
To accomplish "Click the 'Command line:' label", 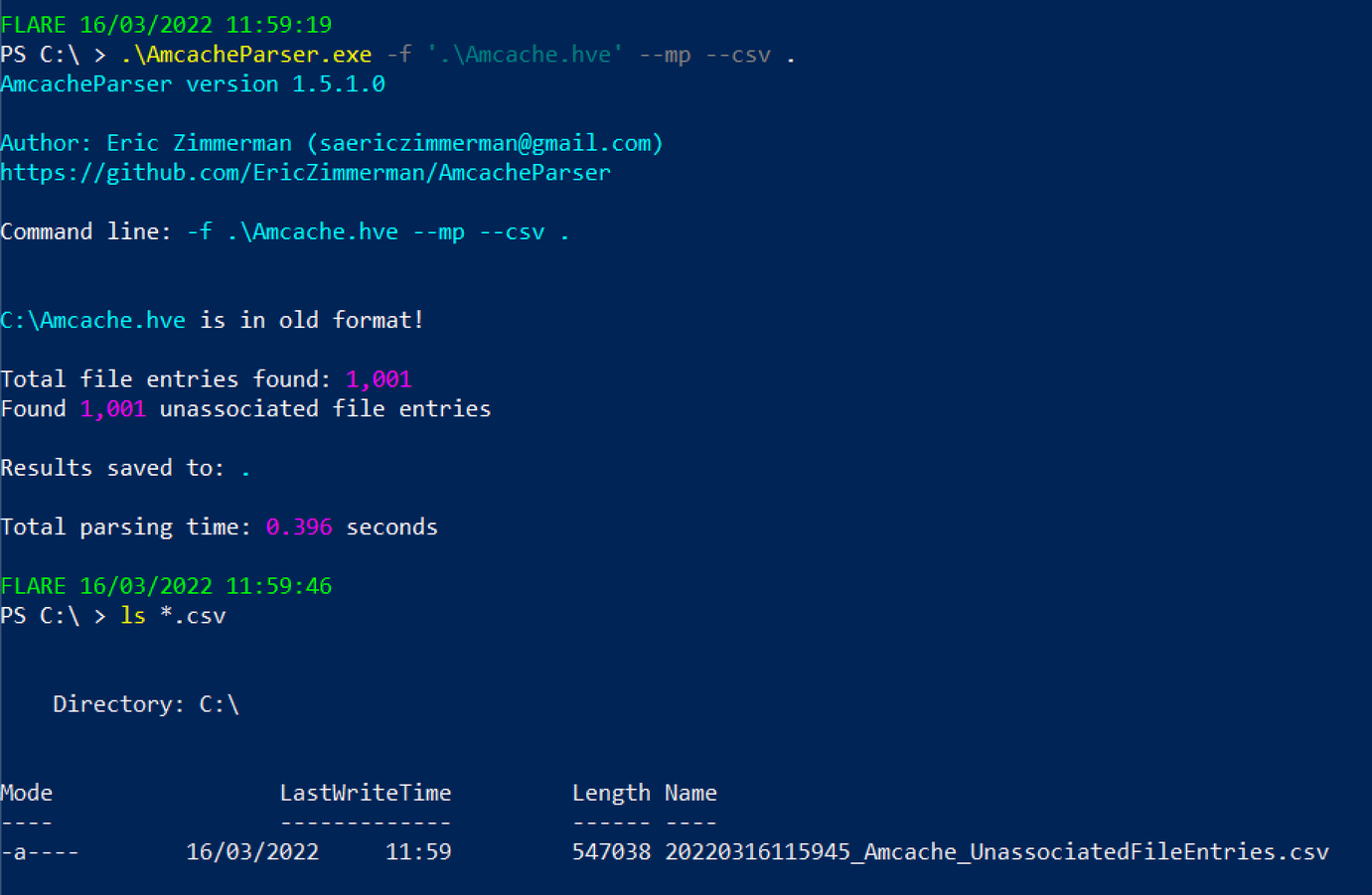I will tap(86, 231).
